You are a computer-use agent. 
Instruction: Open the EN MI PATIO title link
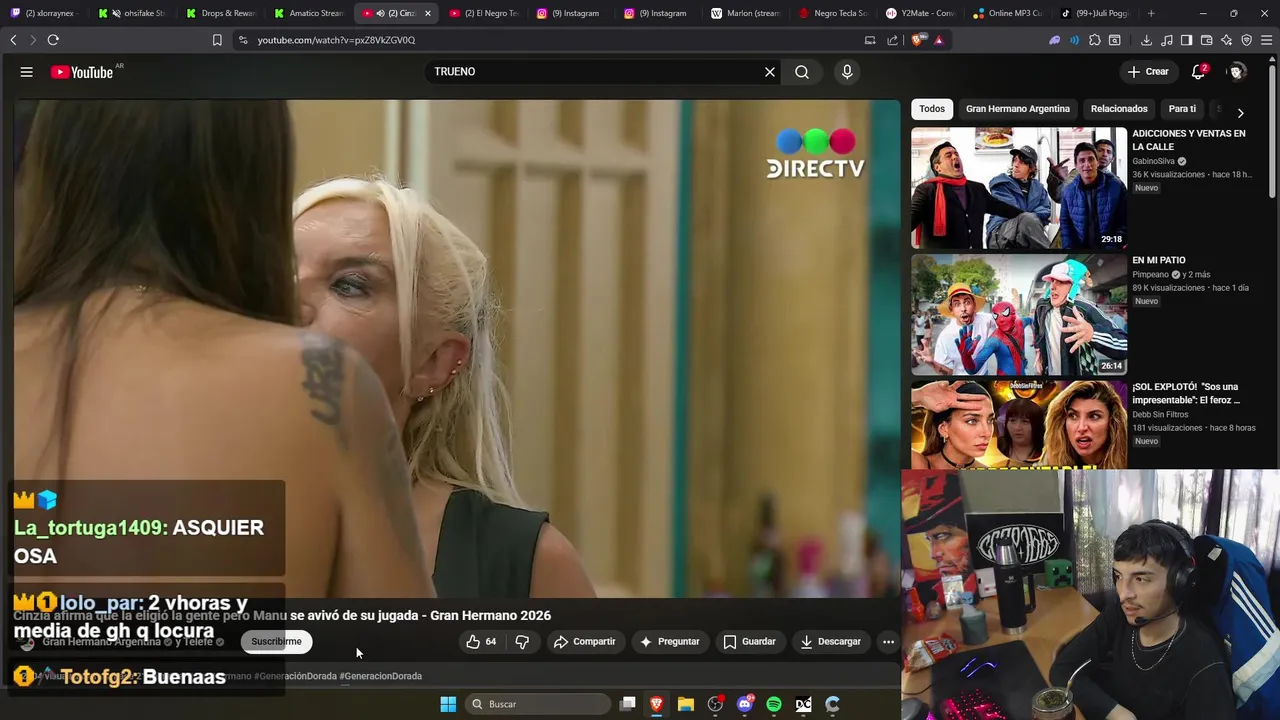(1158, 260)
